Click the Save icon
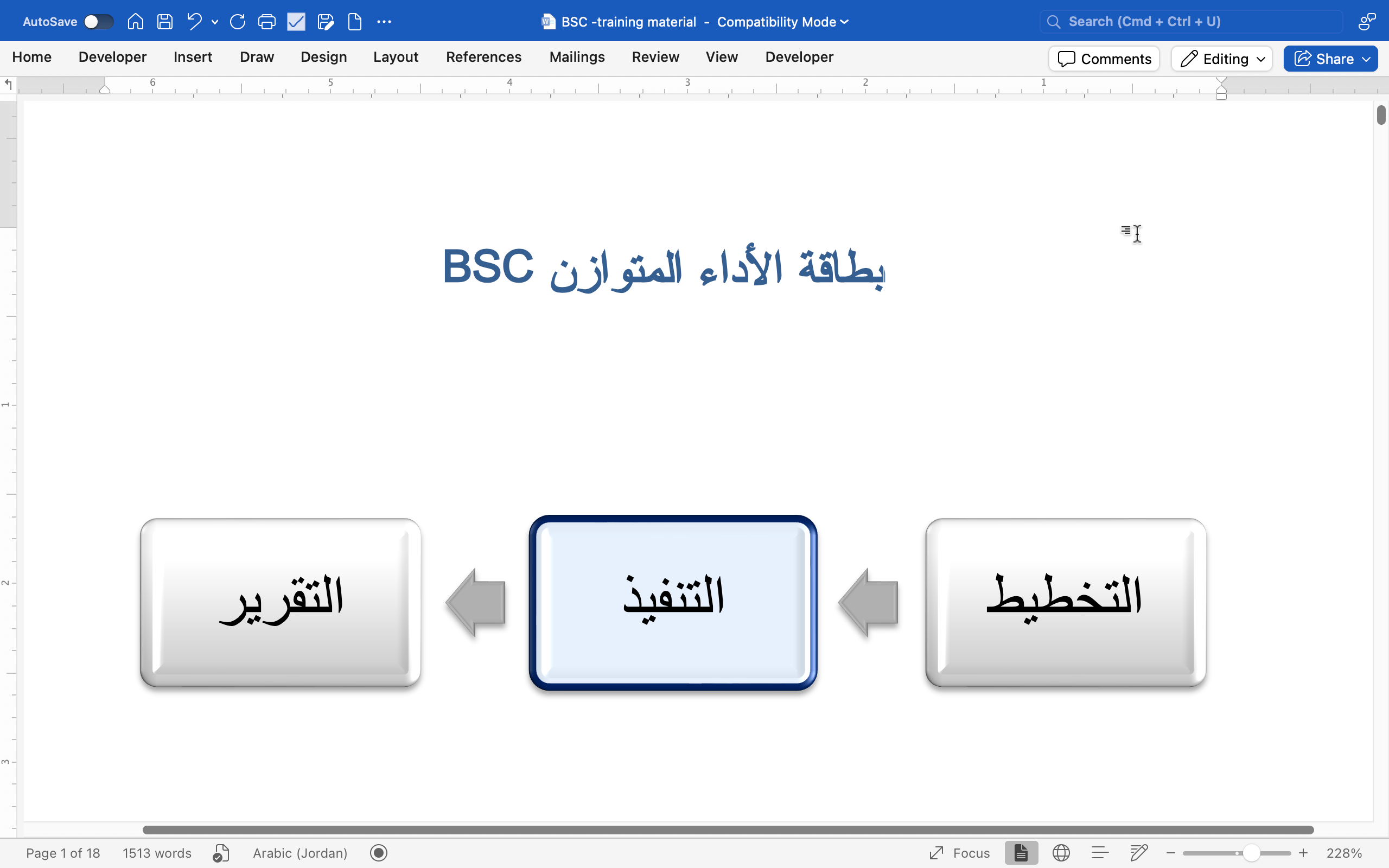Screen dimensions: 1389x868 (x=165, y=22)
